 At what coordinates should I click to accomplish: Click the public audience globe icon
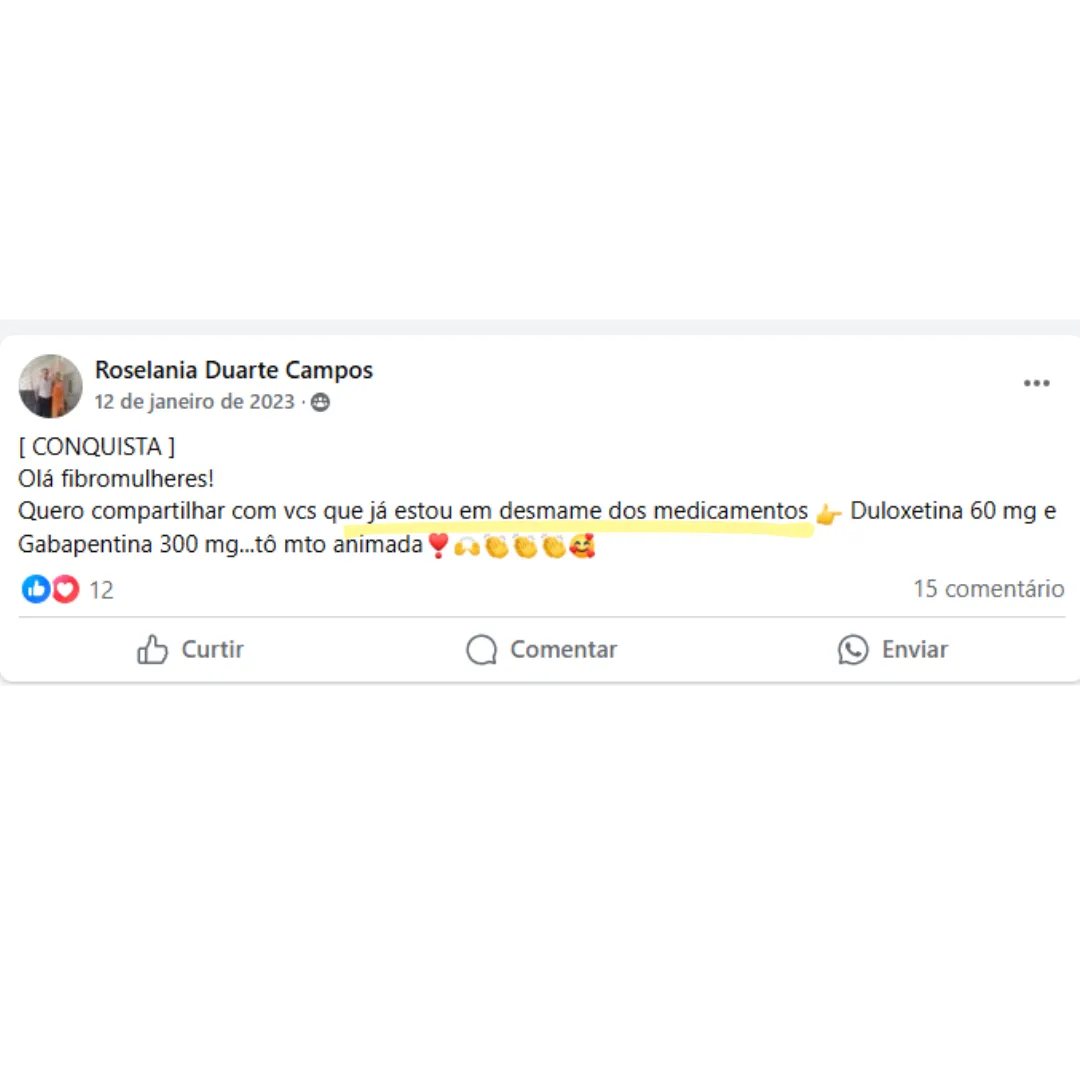pyautogui.click(x=320, y=402)
